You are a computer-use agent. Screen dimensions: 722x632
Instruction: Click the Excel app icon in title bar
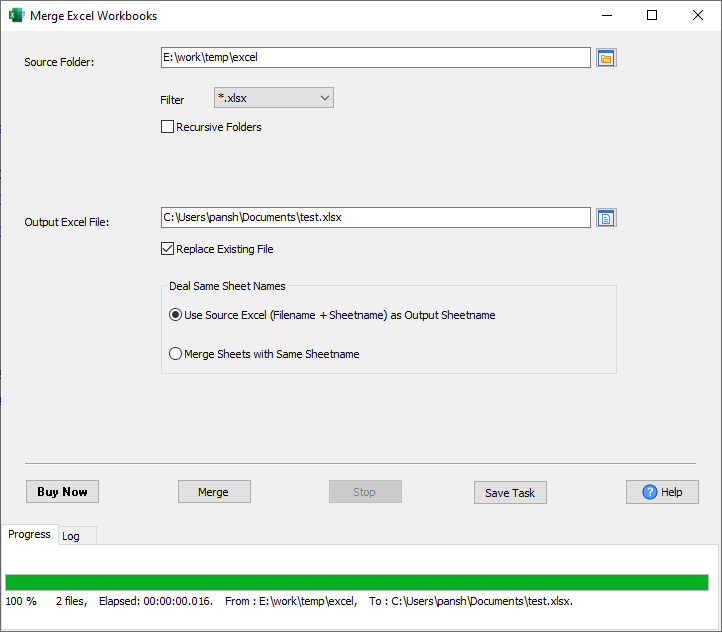point(16,16)
